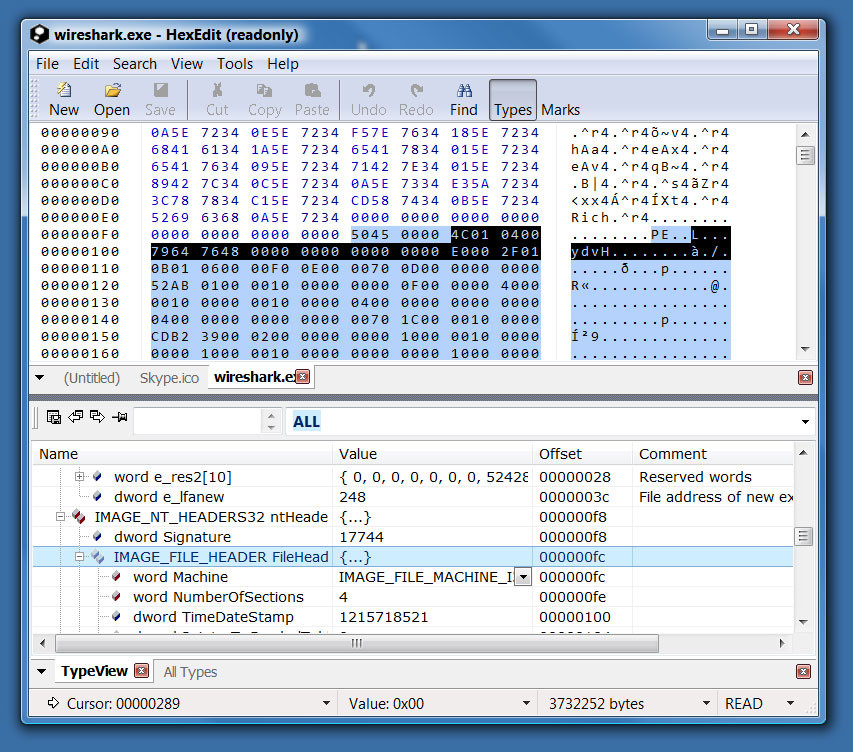Click the hex offset 00000100 label
The width and height of the screenshot is (853, 752).
80,251
